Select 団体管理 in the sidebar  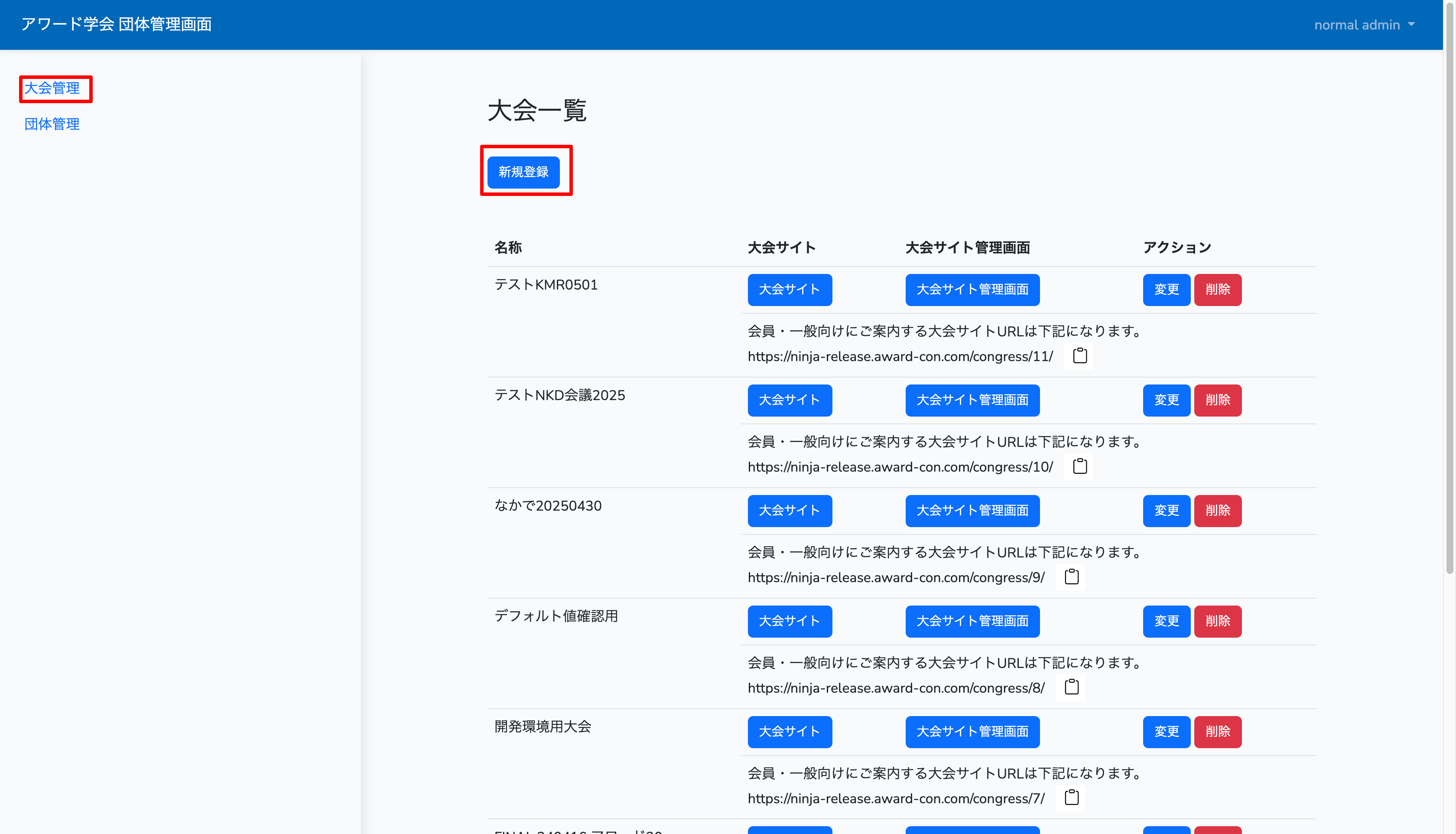pos(52,124)
